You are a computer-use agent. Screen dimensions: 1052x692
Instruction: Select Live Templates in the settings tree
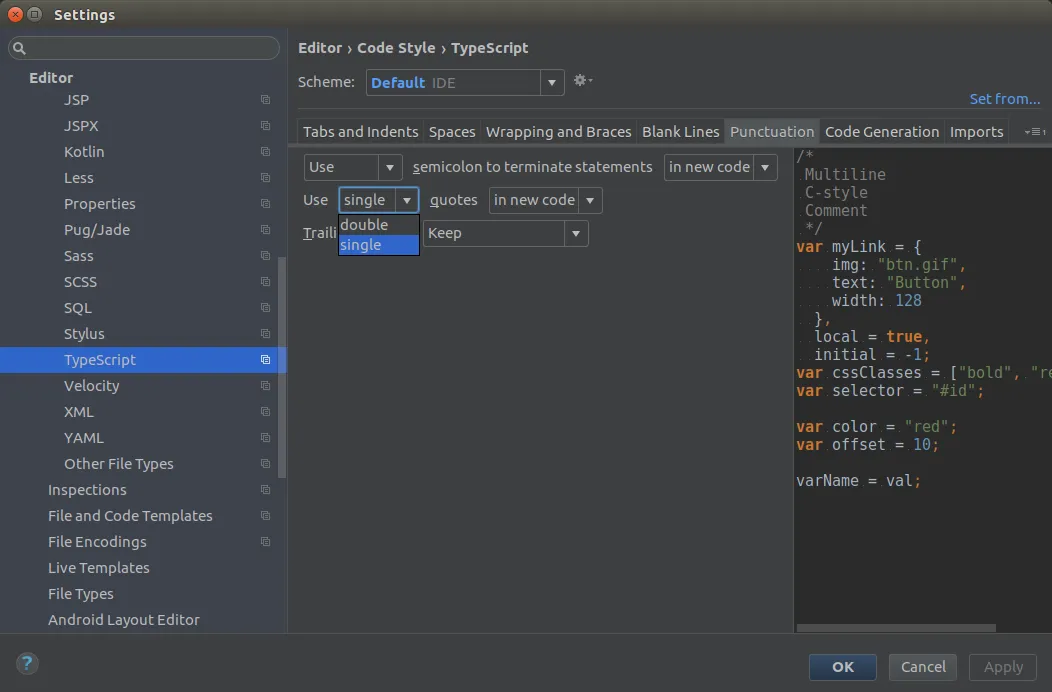[x=99, y=568]
